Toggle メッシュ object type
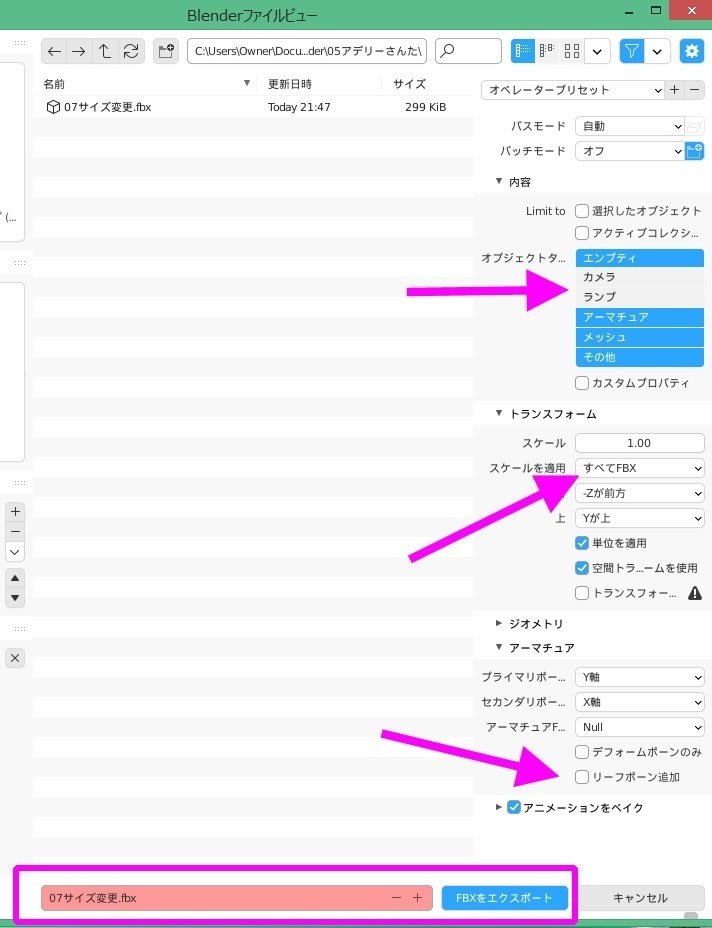 (x=640, y=337)
